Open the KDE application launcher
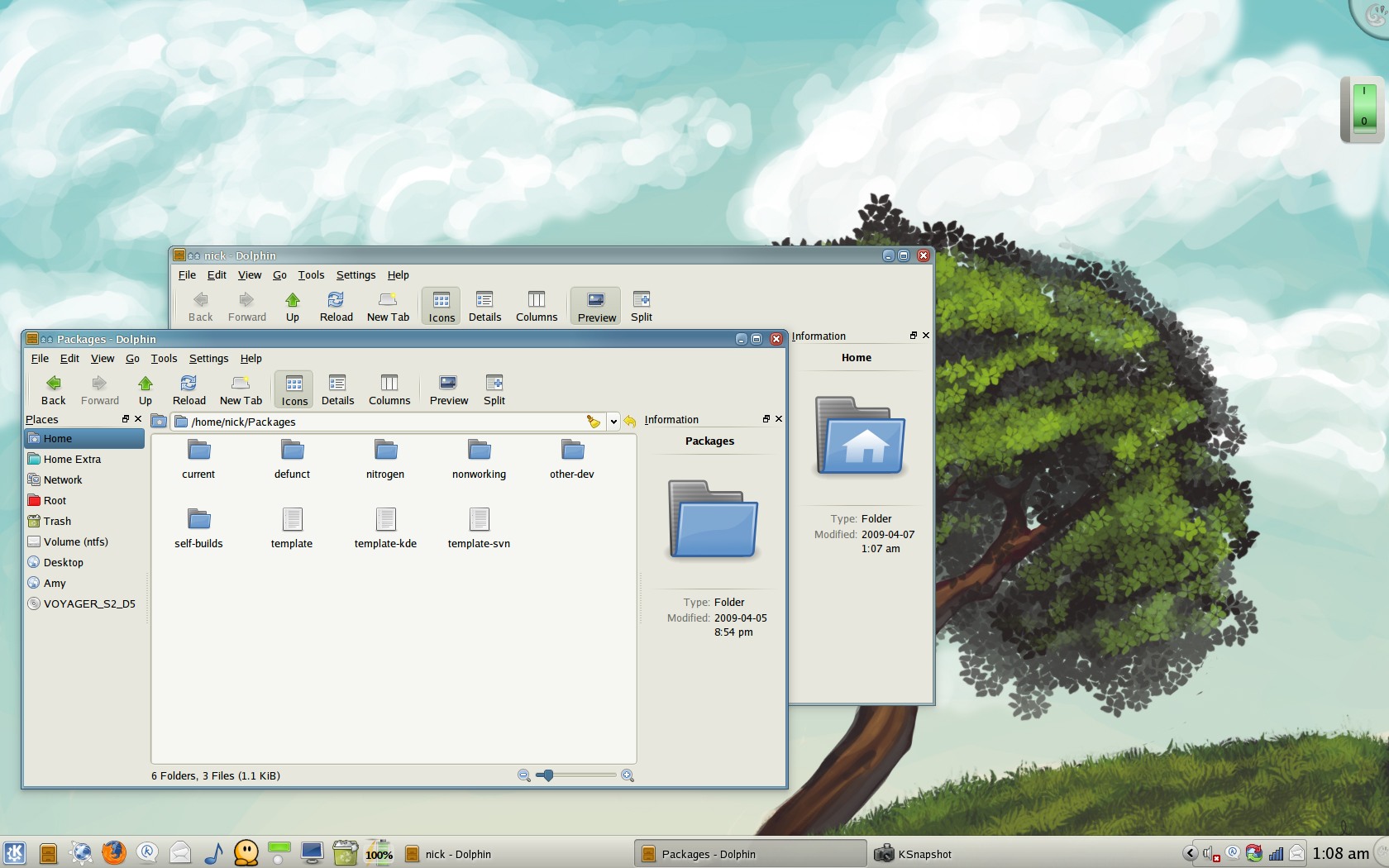 (14, 853)
